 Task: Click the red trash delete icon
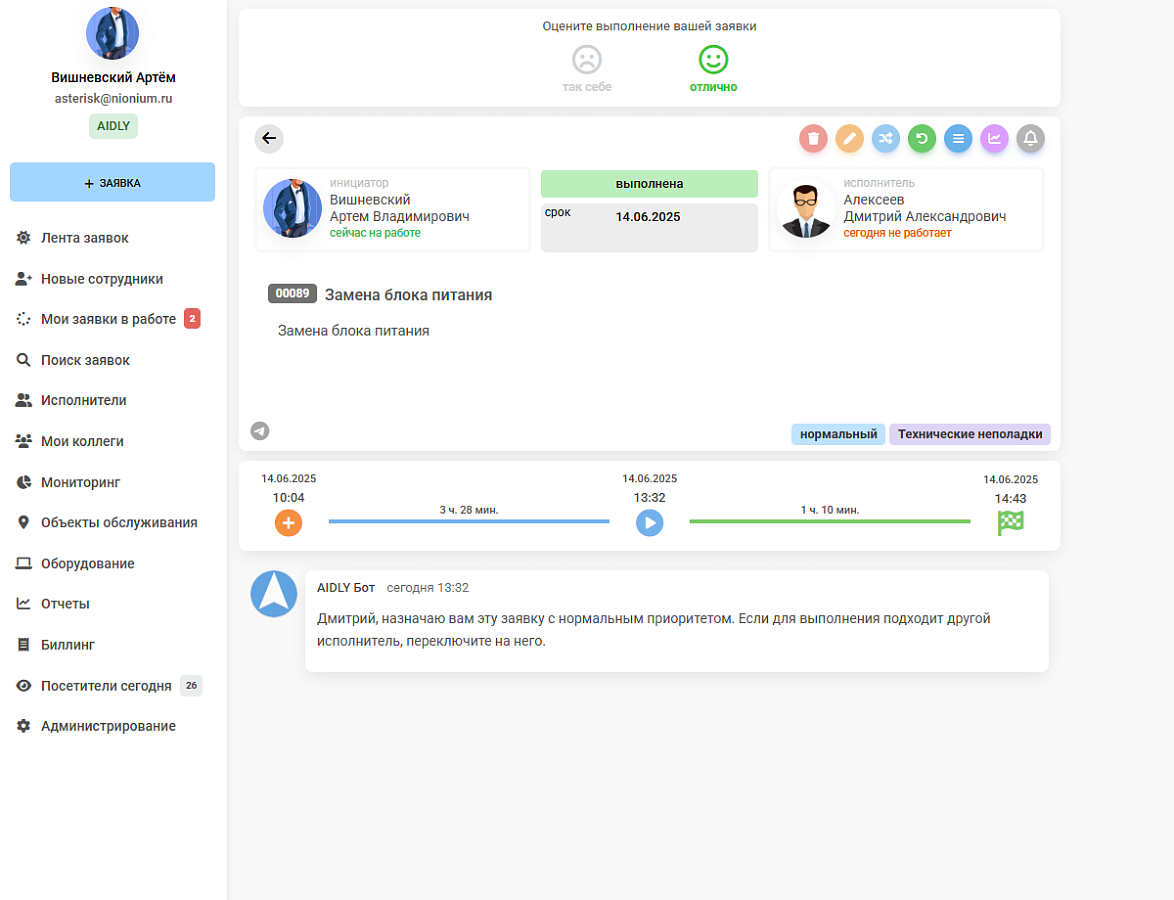tap(813, 139)
